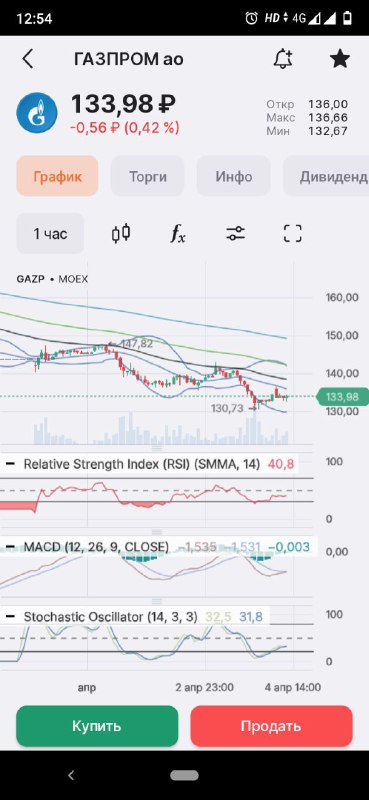Tap the Купить button
Image resolution: width=369 pixels, height=800 pixels.
click(97, 726)
